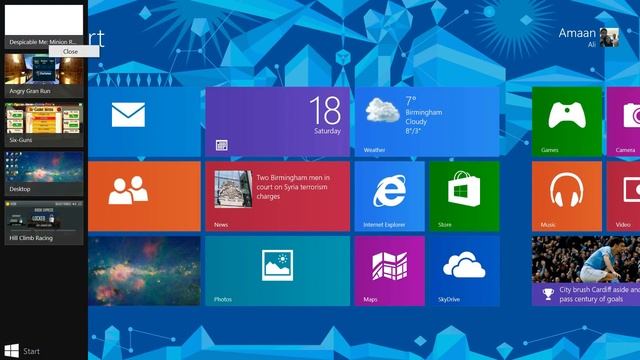Image resolution: width=640 pixels, height=360 pixels.
Task: Open the Sport tile about City and Cardiff
Action: point(586,271)
